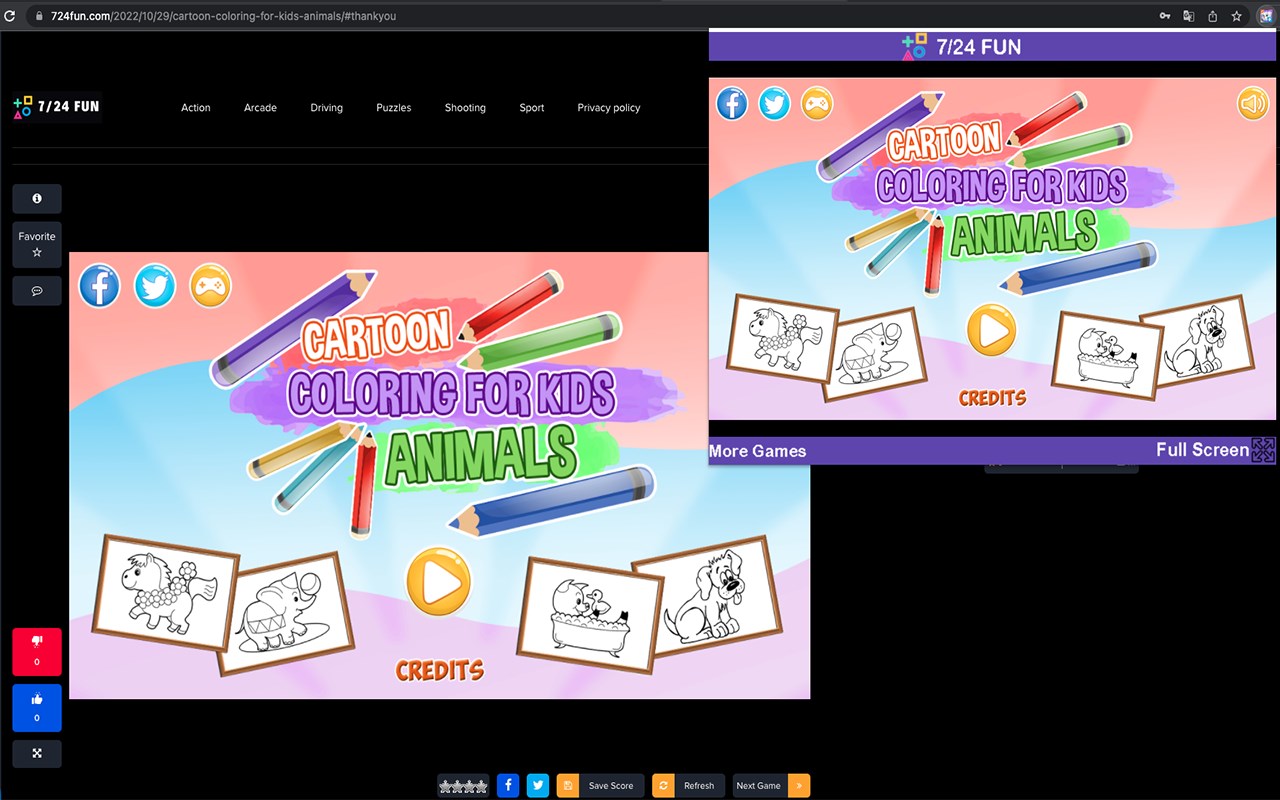Click the gamepad icon in the popup game
The image size is (1280, 800).
pyautogui.click(x=817, y=103)
